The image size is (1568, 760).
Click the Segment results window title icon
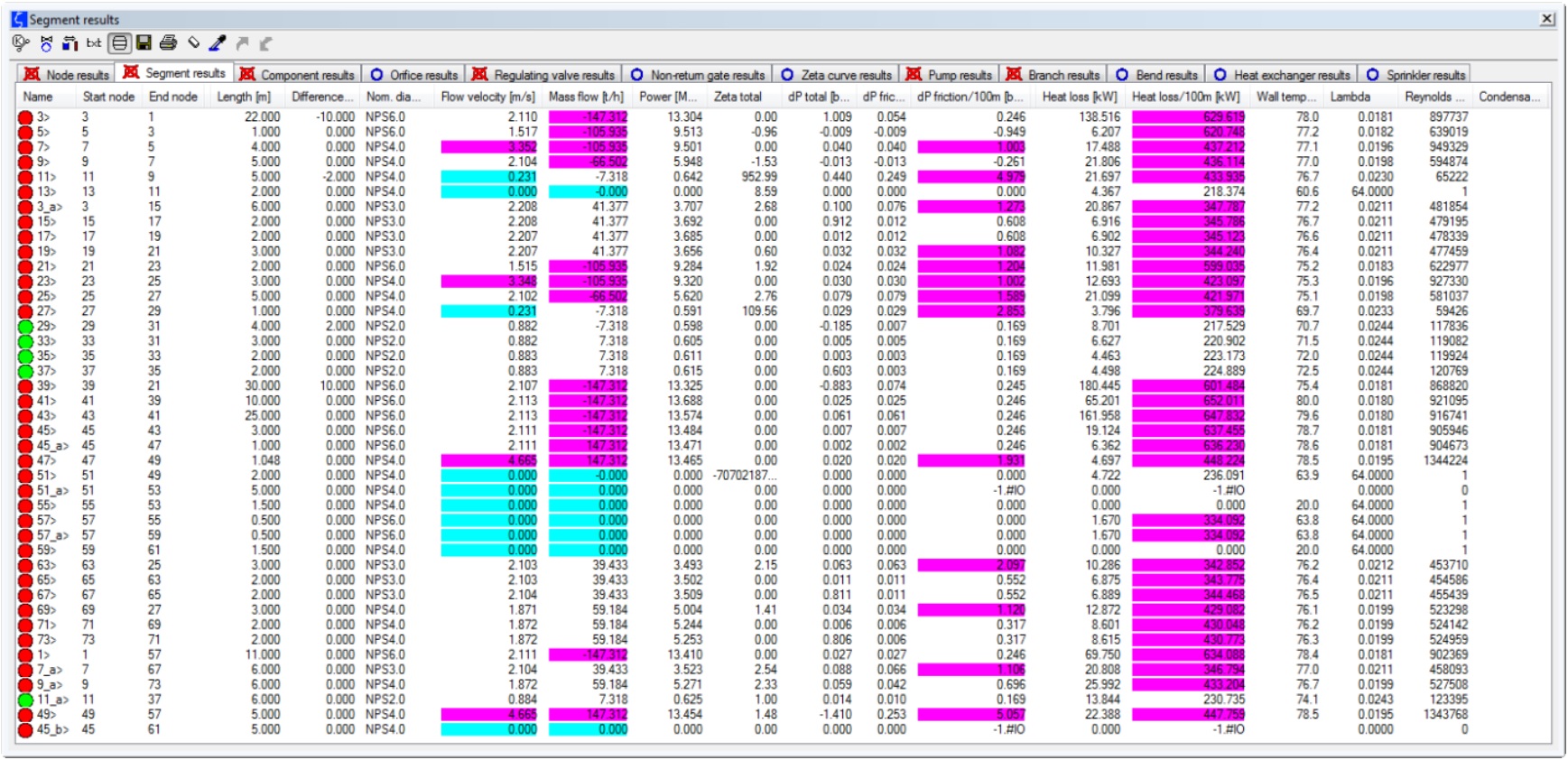[19, 19]
